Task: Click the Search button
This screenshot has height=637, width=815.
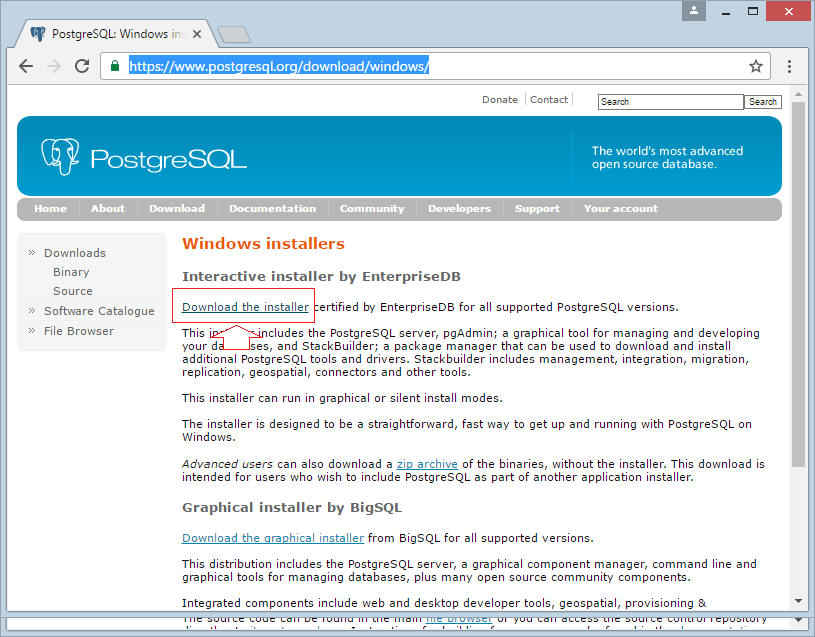Action: pos(763,102)
